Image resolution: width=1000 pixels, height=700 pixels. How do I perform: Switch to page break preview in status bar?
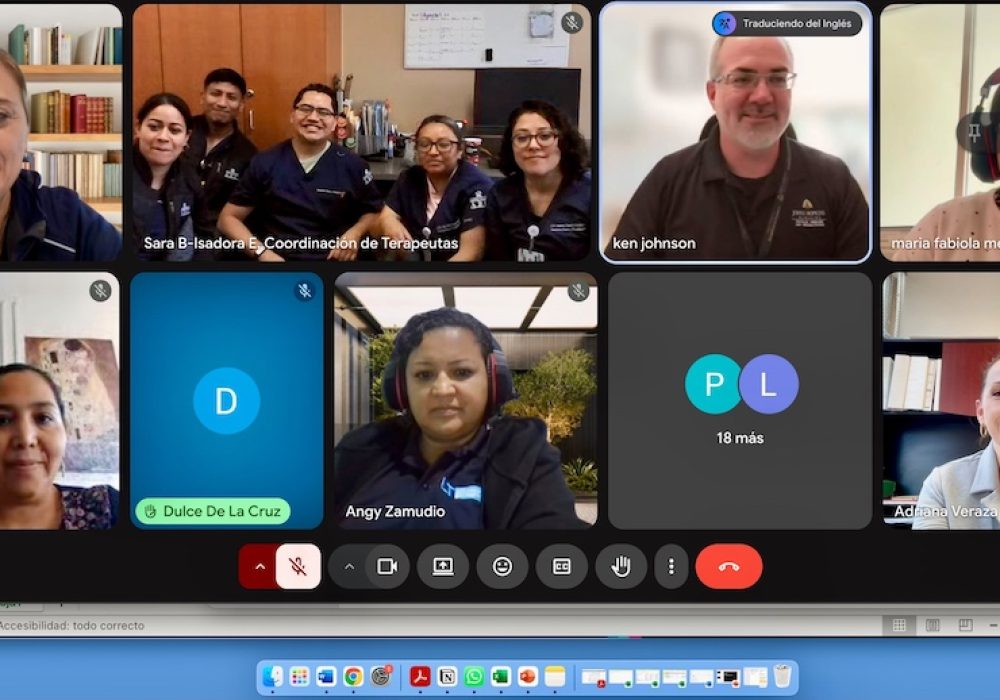[x=966, y=625]
